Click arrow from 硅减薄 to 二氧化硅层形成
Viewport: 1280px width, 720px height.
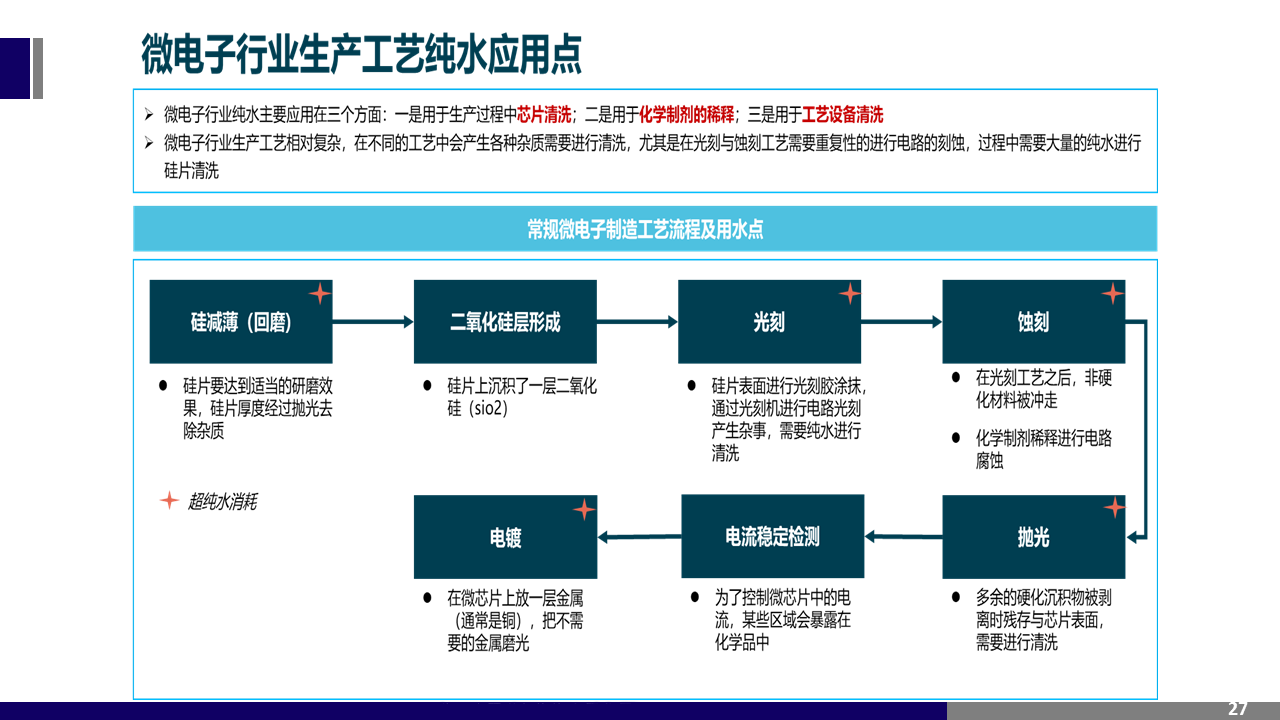373,322
